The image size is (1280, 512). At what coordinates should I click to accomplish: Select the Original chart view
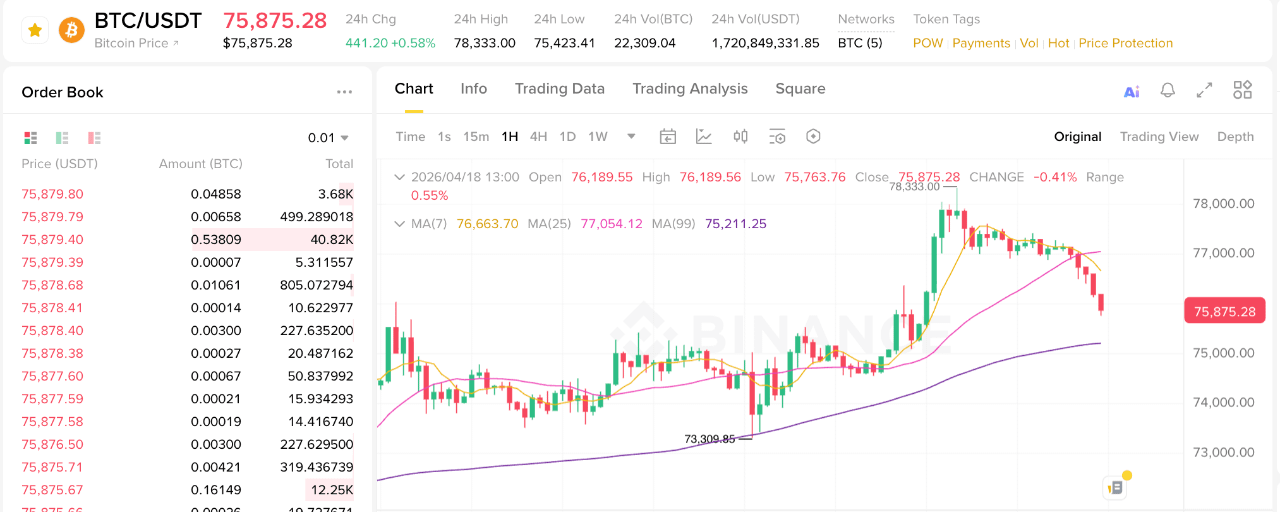point(1078,137)
